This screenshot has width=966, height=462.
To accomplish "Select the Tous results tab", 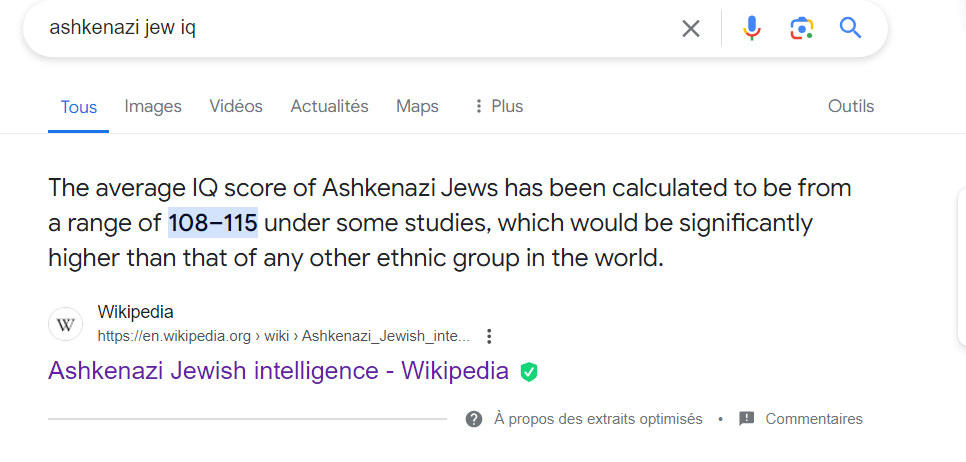I will 79,107.
